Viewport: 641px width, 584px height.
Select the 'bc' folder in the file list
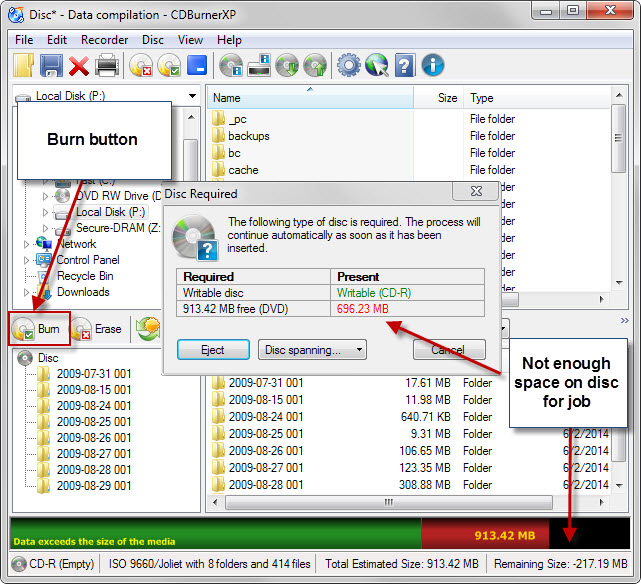tap(234, 153)
